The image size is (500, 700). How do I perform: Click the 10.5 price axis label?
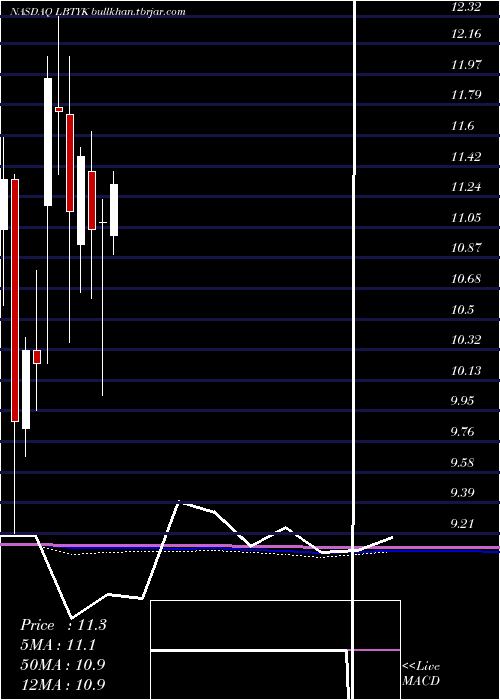462,309
